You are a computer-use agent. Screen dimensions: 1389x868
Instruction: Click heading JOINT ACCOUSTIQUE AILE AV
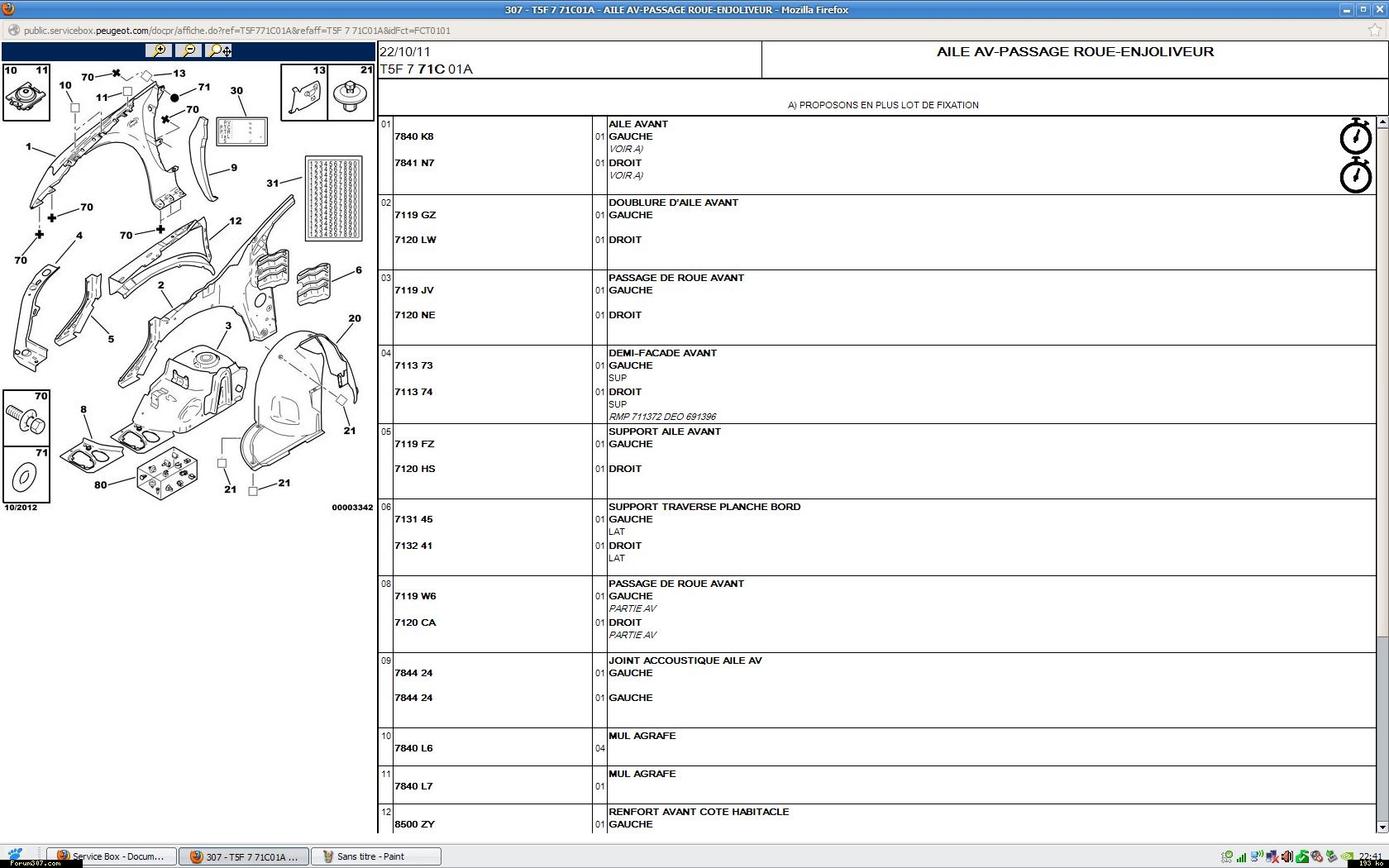pyautogui.click(x=685, y=661)
